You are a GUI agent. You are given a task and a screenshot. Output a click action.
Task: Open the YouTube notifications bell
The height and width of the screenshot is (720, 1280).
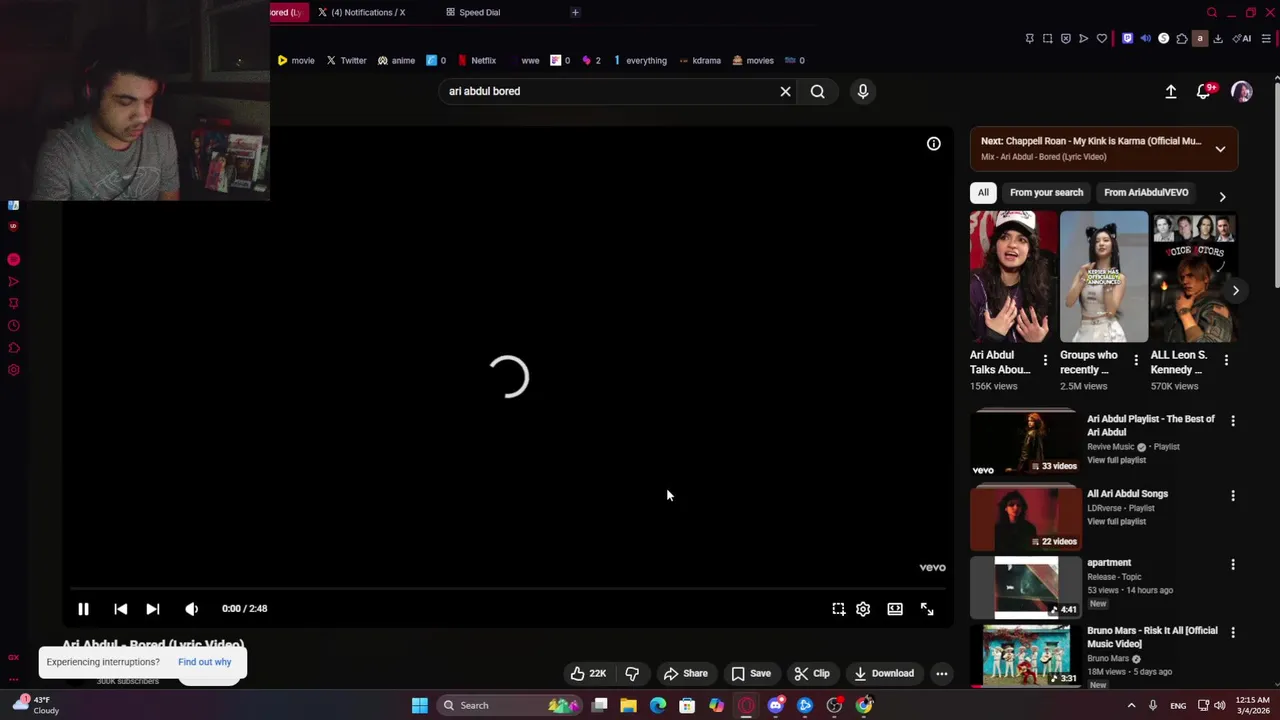pyautogui.click(x=1204, y=91)
